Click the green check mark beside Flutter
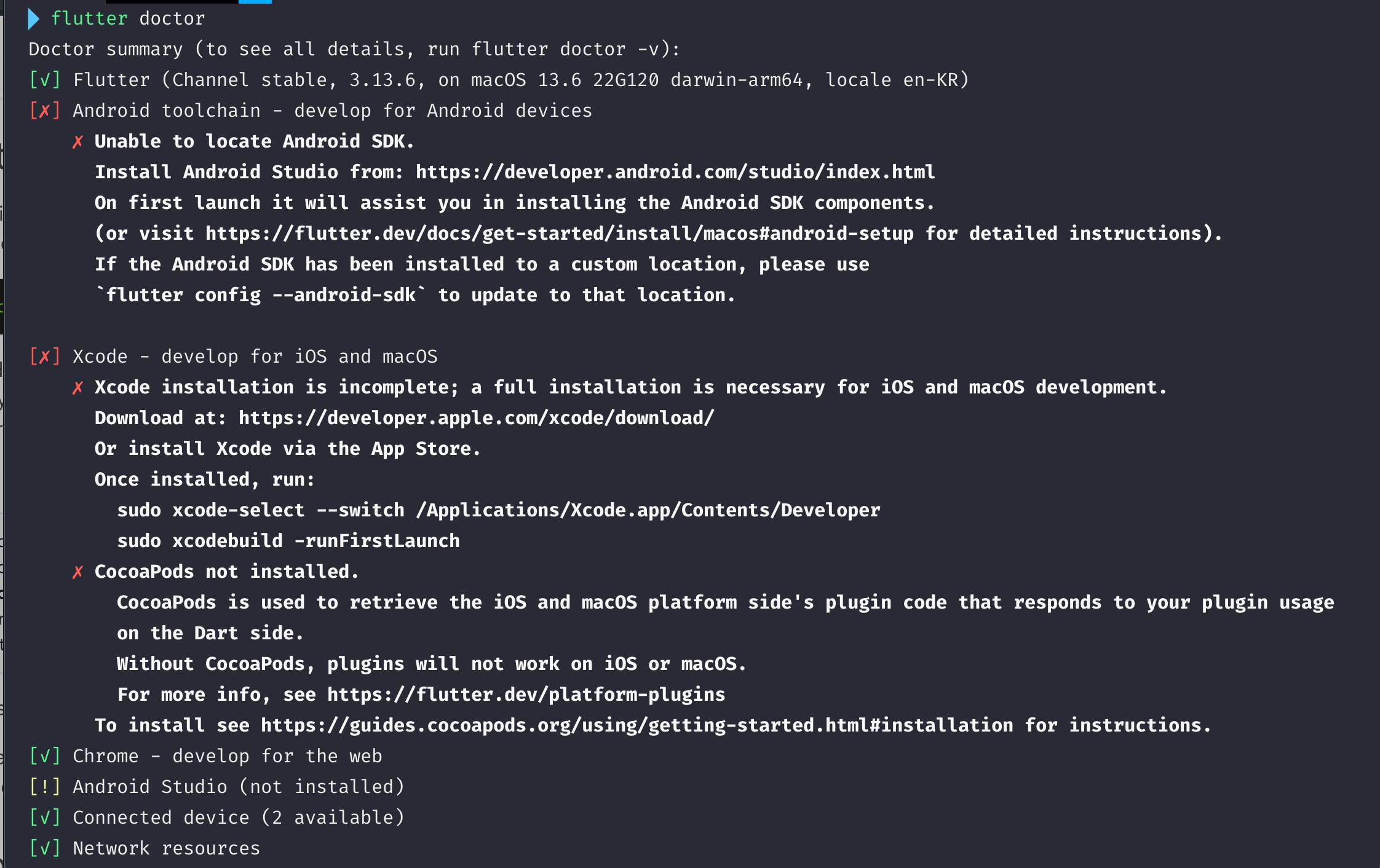 point(45,80)
